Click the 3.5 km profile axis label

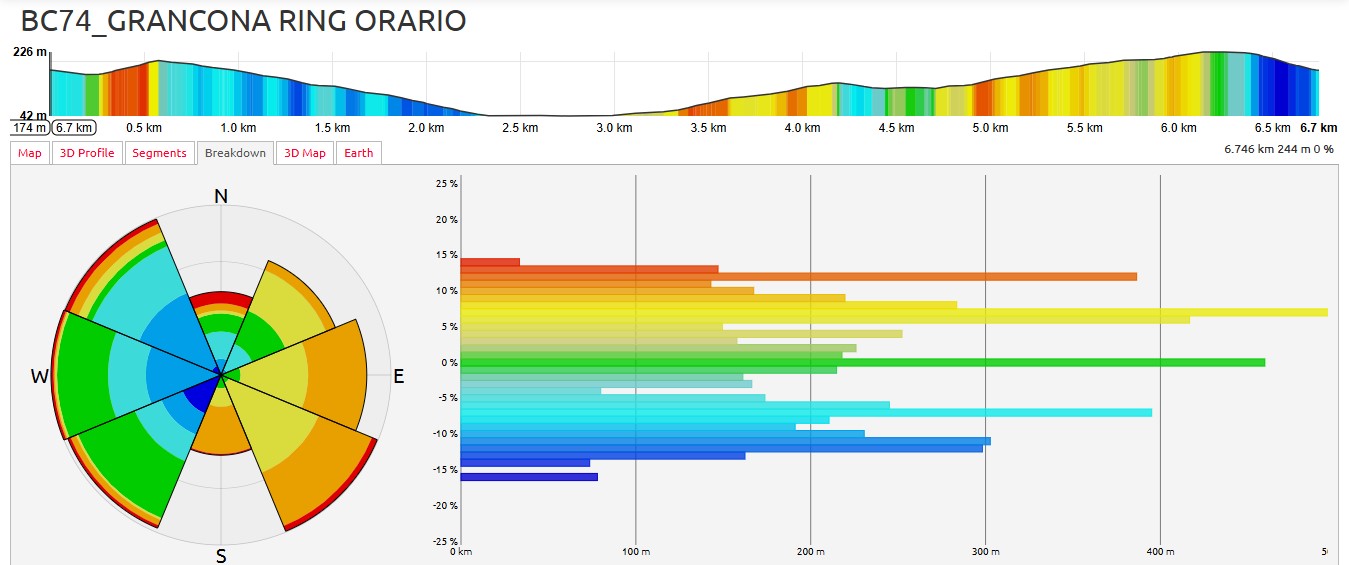(708, 128)
